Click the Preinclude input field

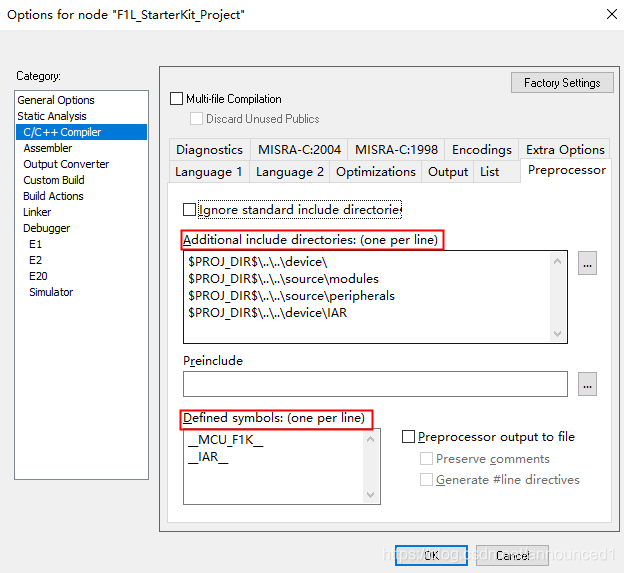coord(375,384)
